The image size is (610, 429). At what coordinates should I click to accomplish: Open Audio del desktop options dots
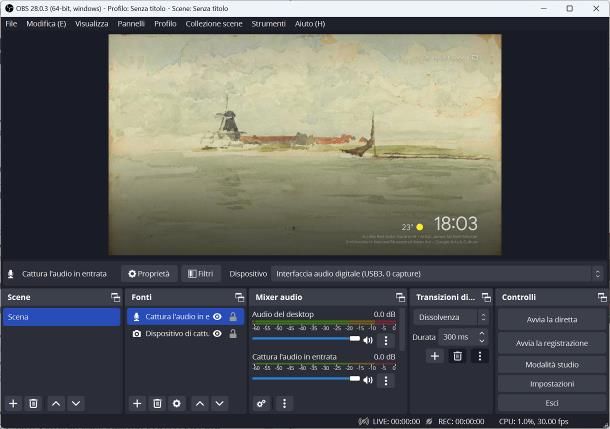386,341
